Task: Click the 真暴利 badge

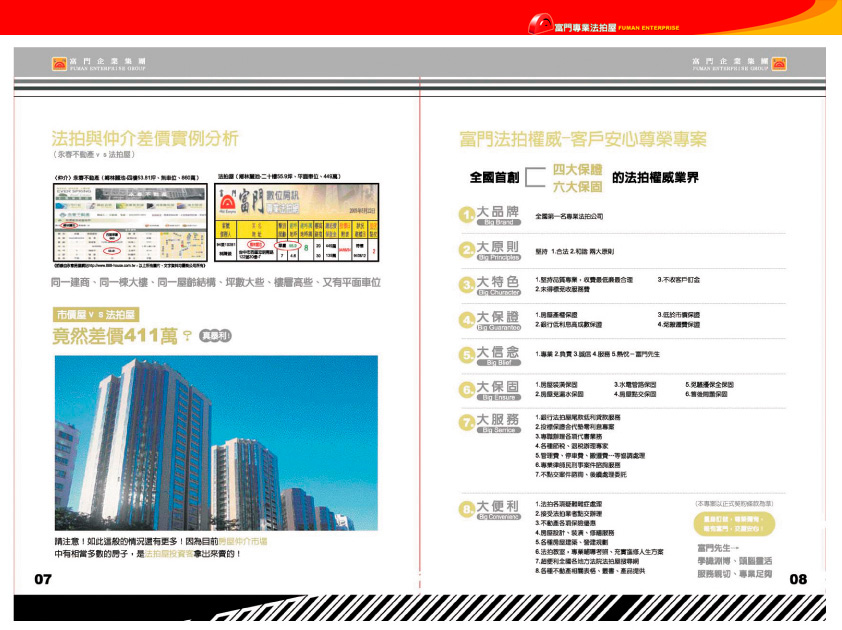Action: coord(215,336)
